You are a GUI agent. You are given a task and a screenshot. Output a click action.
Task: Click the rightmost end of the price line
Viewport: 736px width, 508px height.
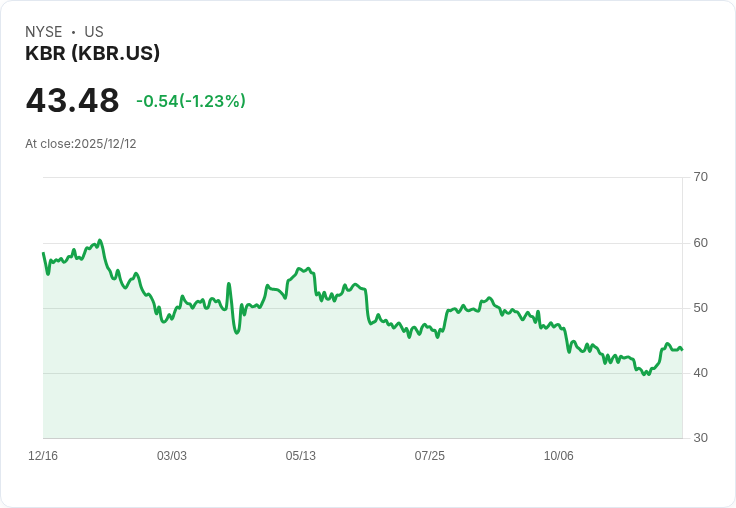pos(682,349)
